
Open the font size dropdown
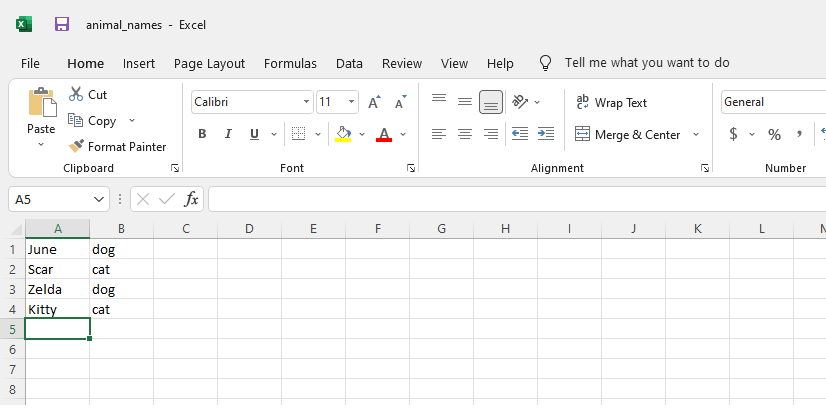coord(351,102)
